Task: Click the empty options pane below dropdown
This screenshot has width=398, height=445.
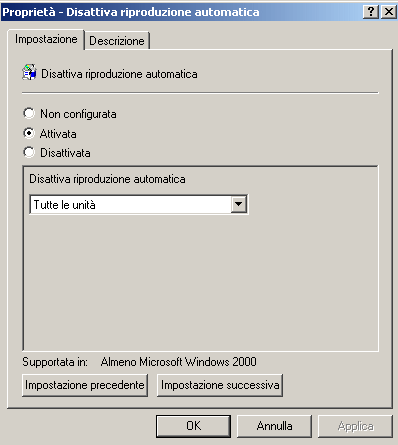Action: click(200, 282)
